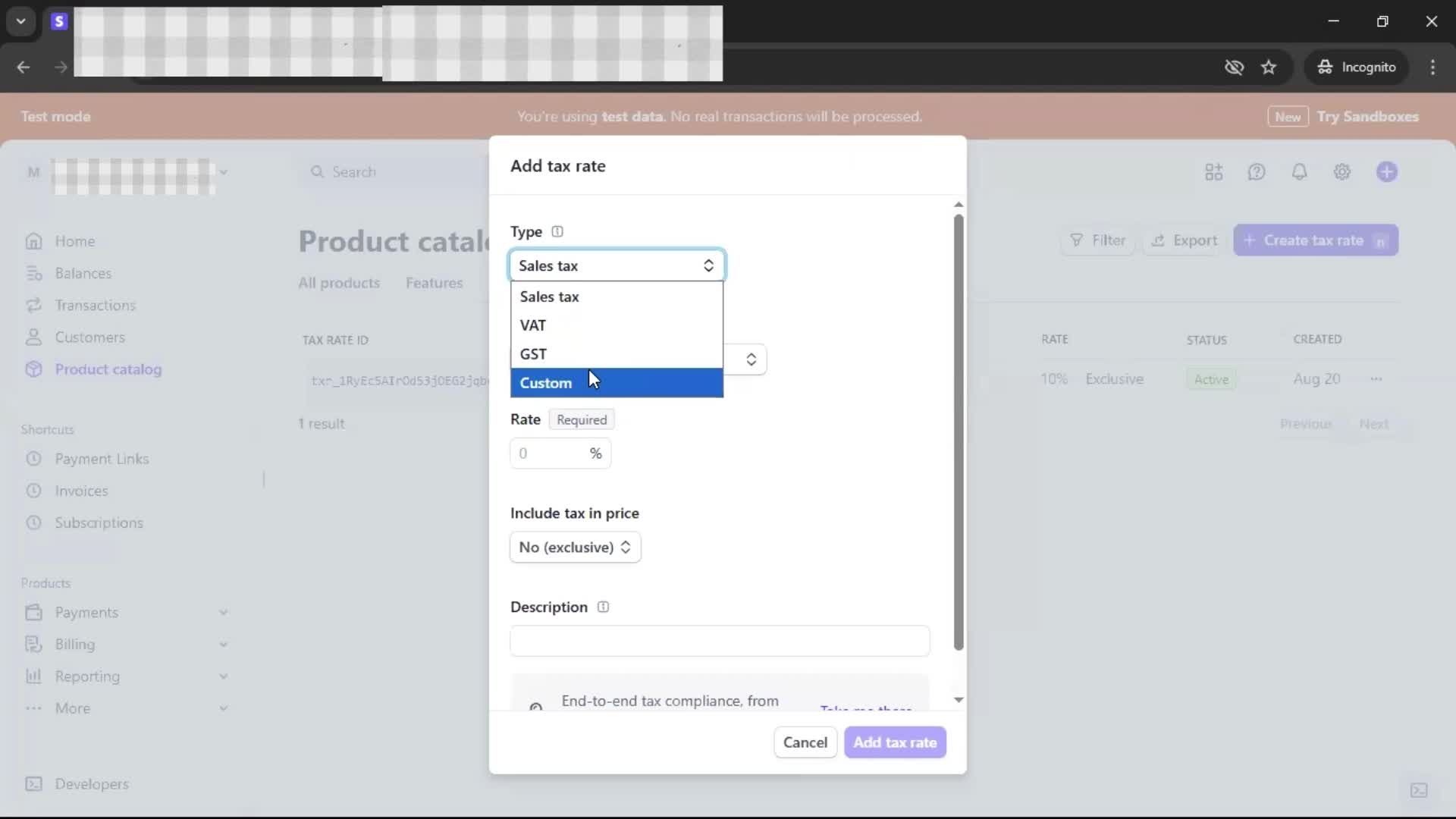Click the Description text field
Viewport: 1456px width, 819px height.
[x=720, y=641]
